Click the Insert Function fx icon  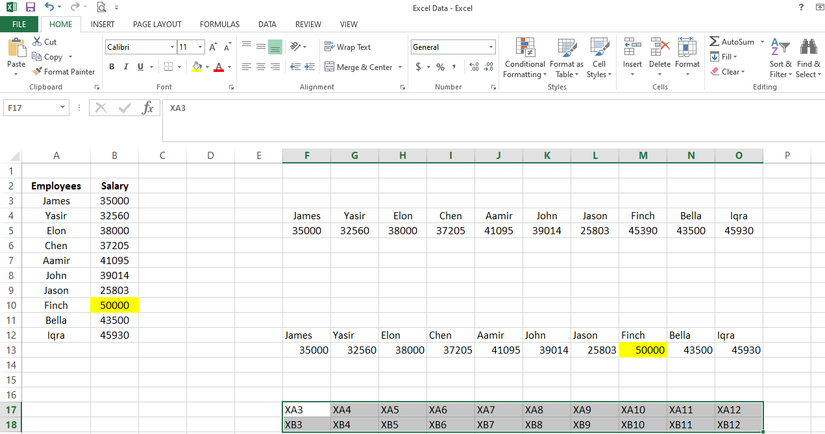[148, 108]
